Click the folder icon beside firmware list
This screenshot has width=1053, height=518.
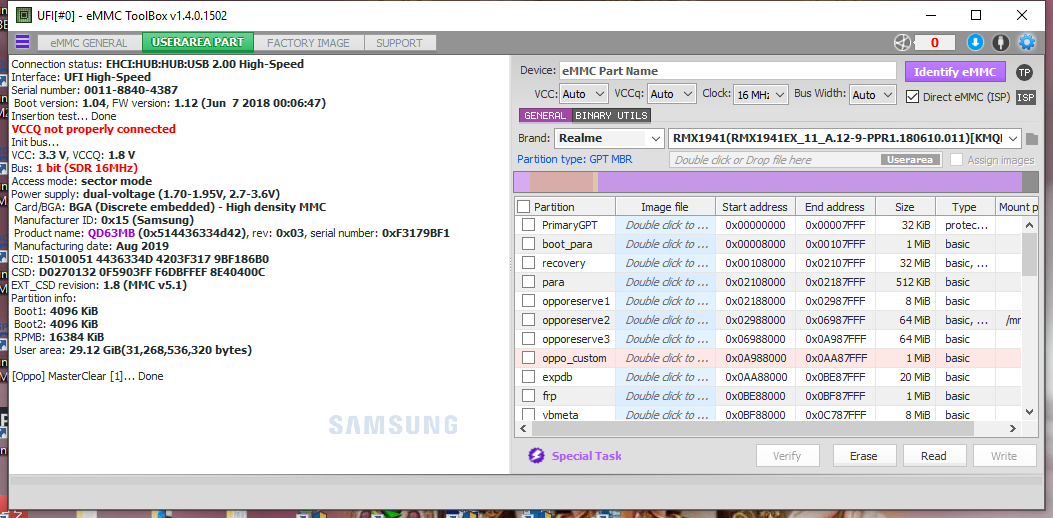(1032, 139)
